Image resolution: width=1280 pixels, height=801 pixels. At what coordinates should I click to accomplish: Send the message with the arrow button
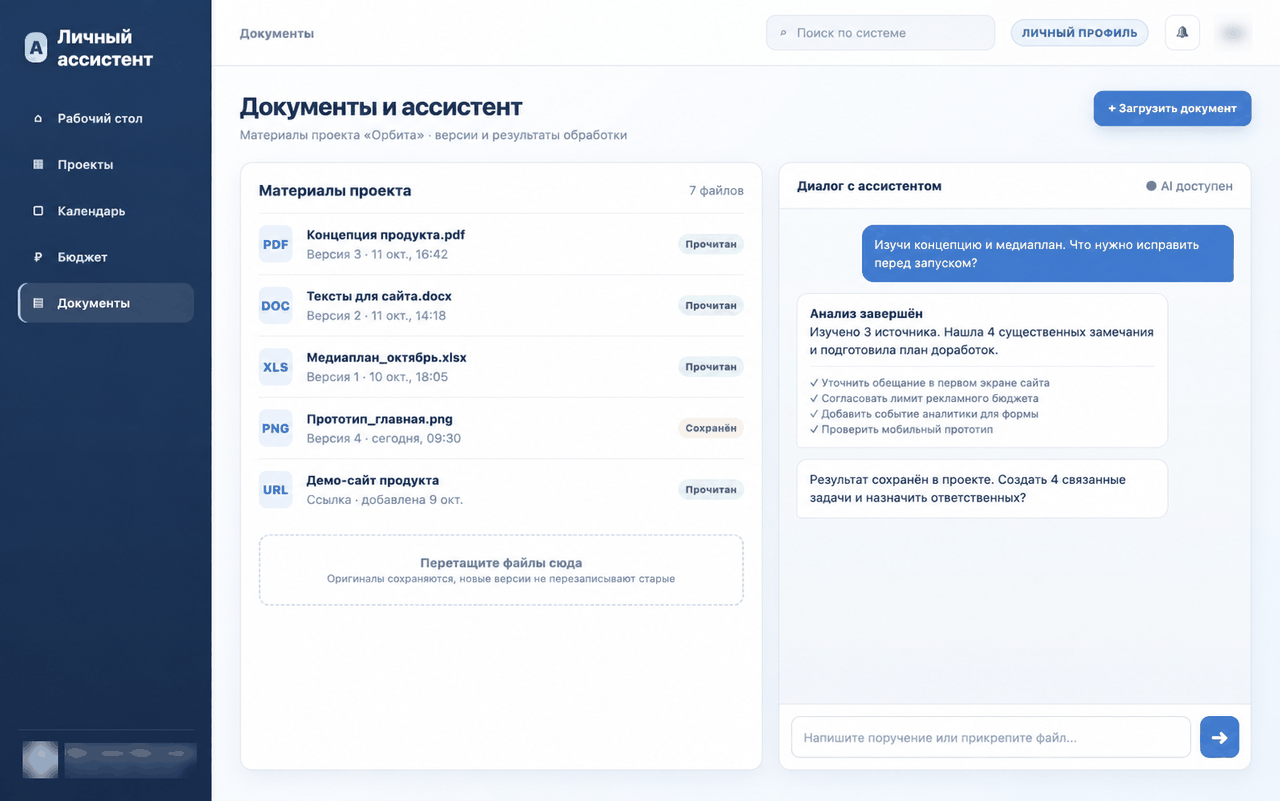coord(1219,737)
